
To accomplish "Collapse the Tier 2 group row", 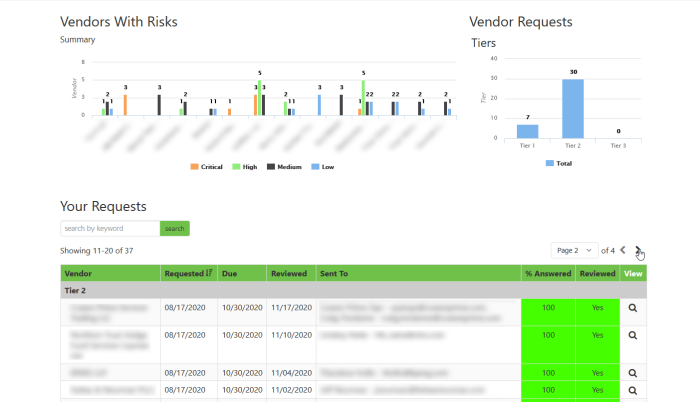I will (354, 290).
